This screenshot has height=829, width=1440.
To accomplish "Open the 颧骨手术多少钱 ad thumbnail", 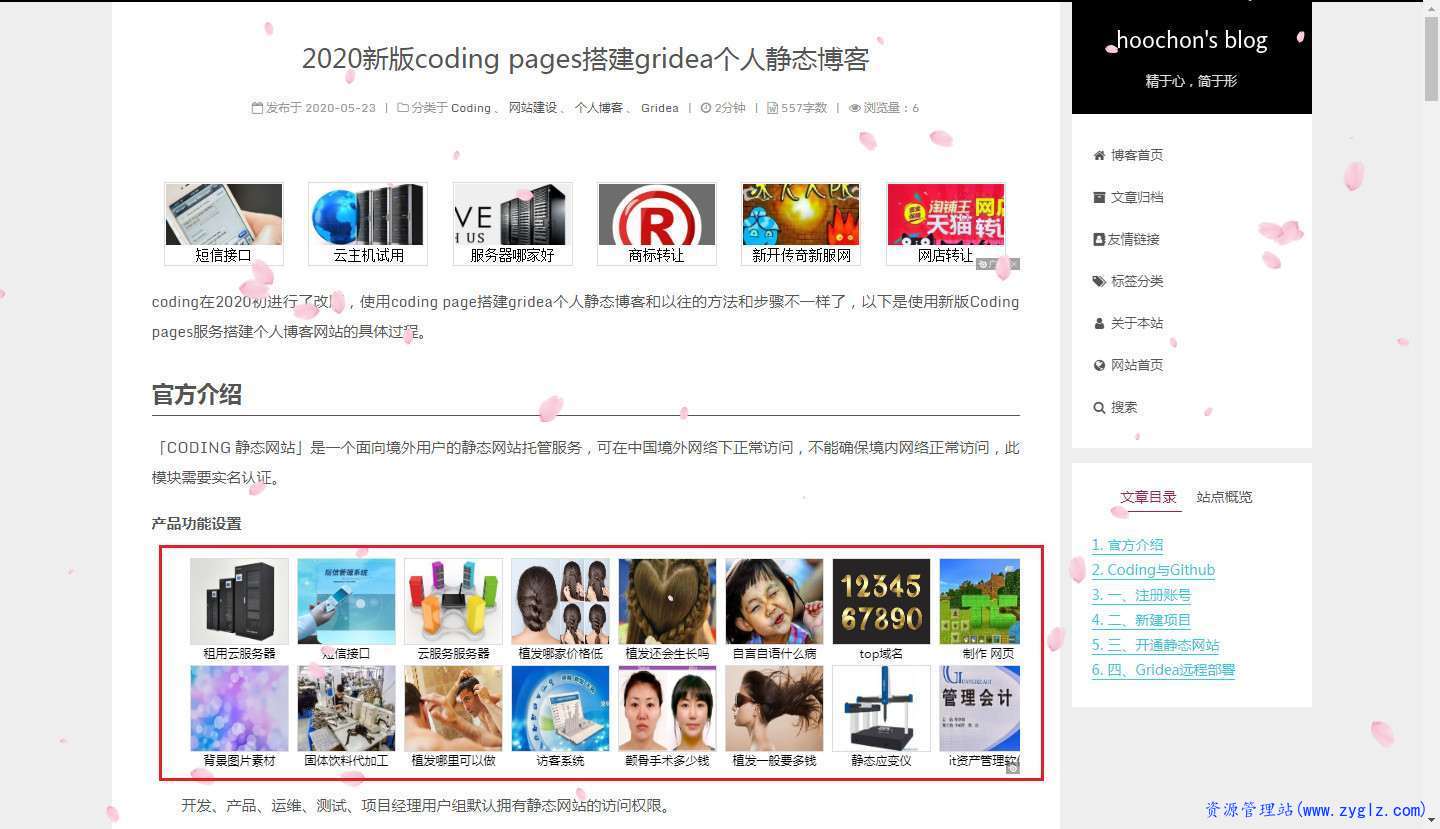I will click(667, 717).
